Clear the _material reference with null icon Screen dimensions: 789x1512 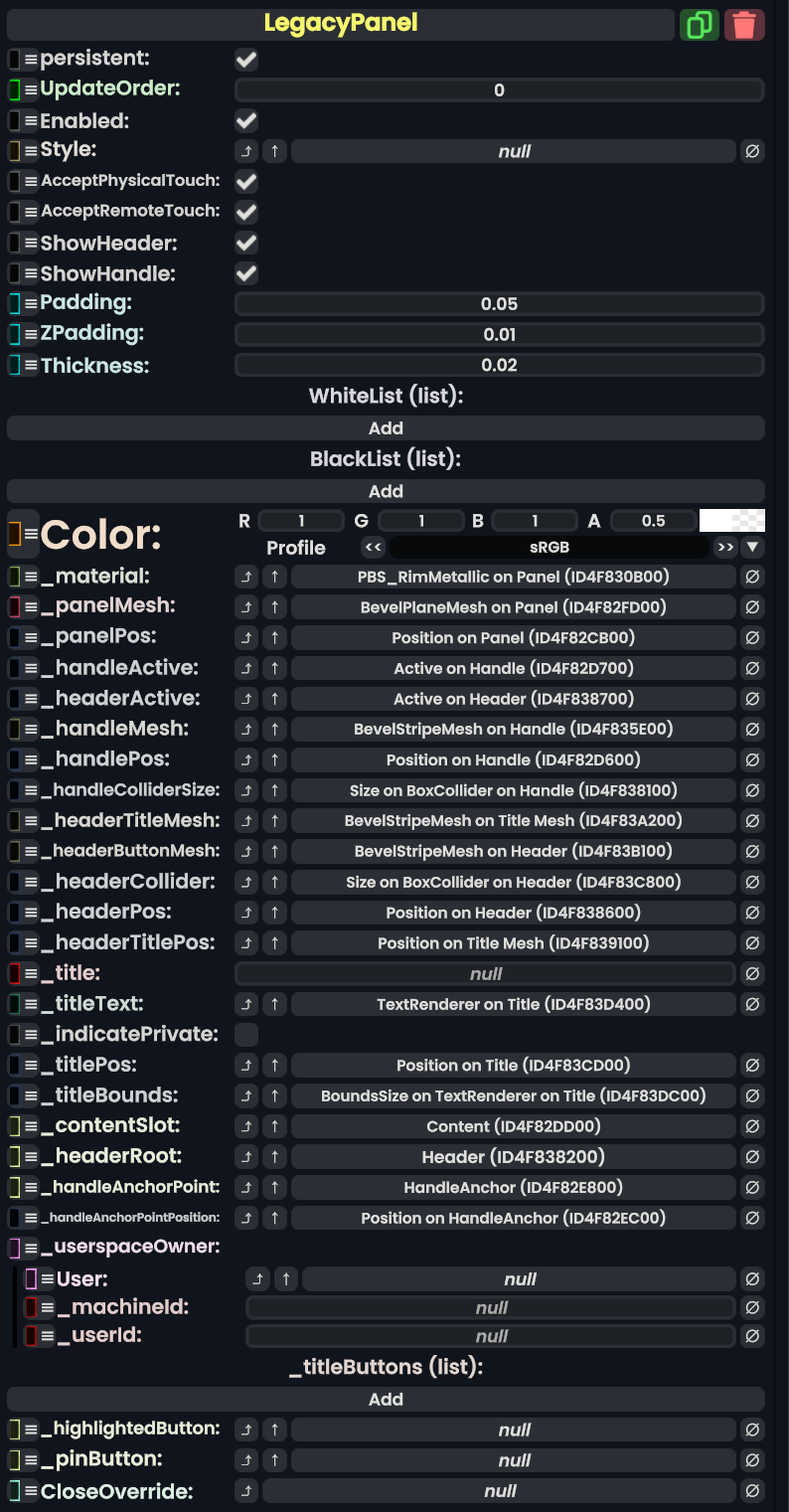click(752, 577)
